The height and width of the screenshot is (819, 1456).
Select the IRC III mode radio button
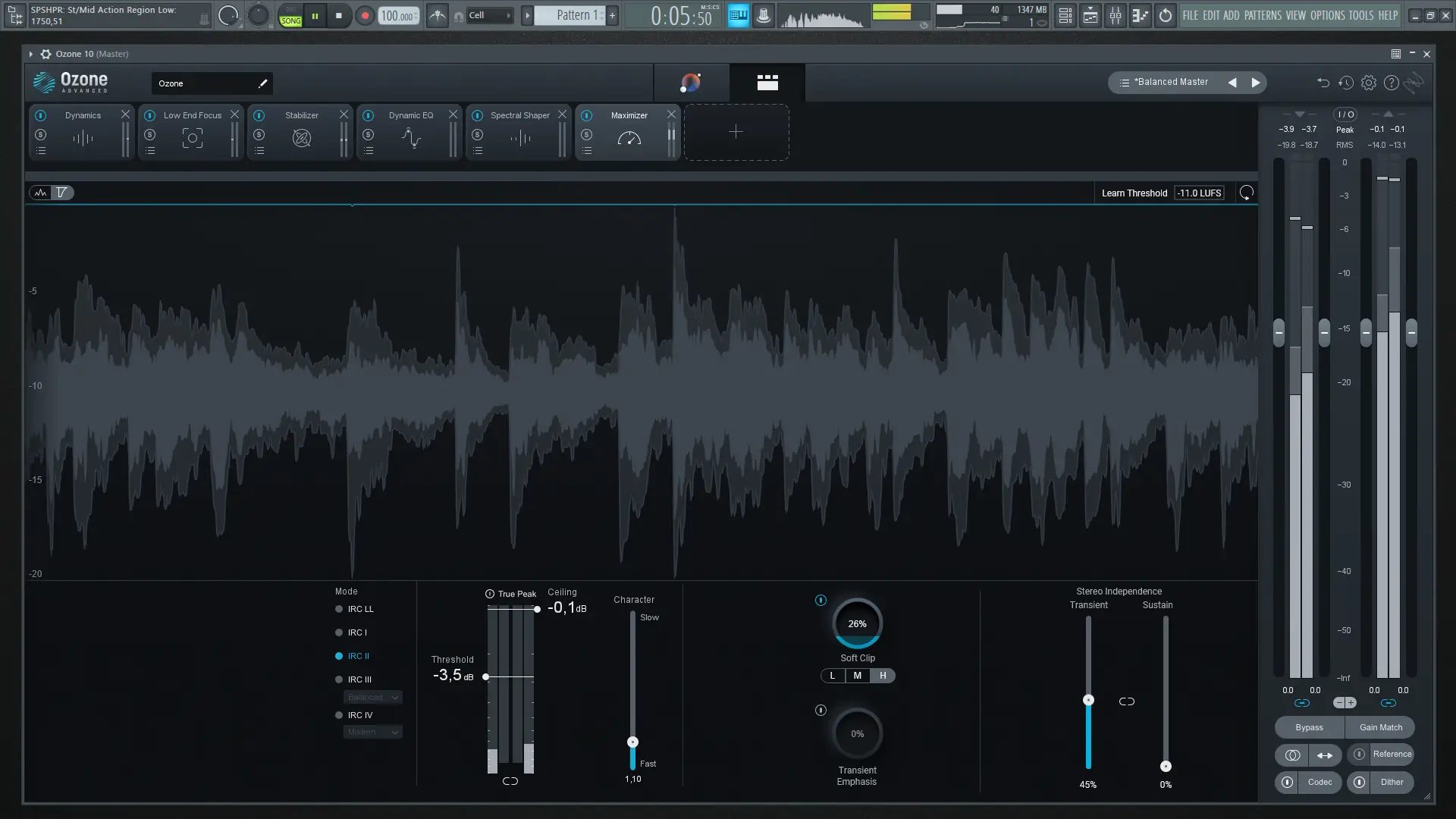(339, 679)
